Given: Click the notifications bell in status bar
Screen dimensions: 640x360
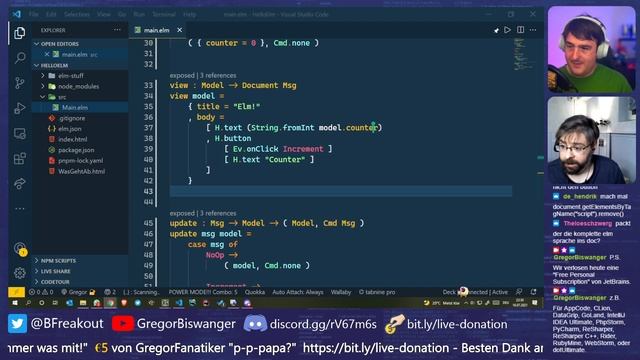Looking at the screenshot, I should [x=533, y=292].
